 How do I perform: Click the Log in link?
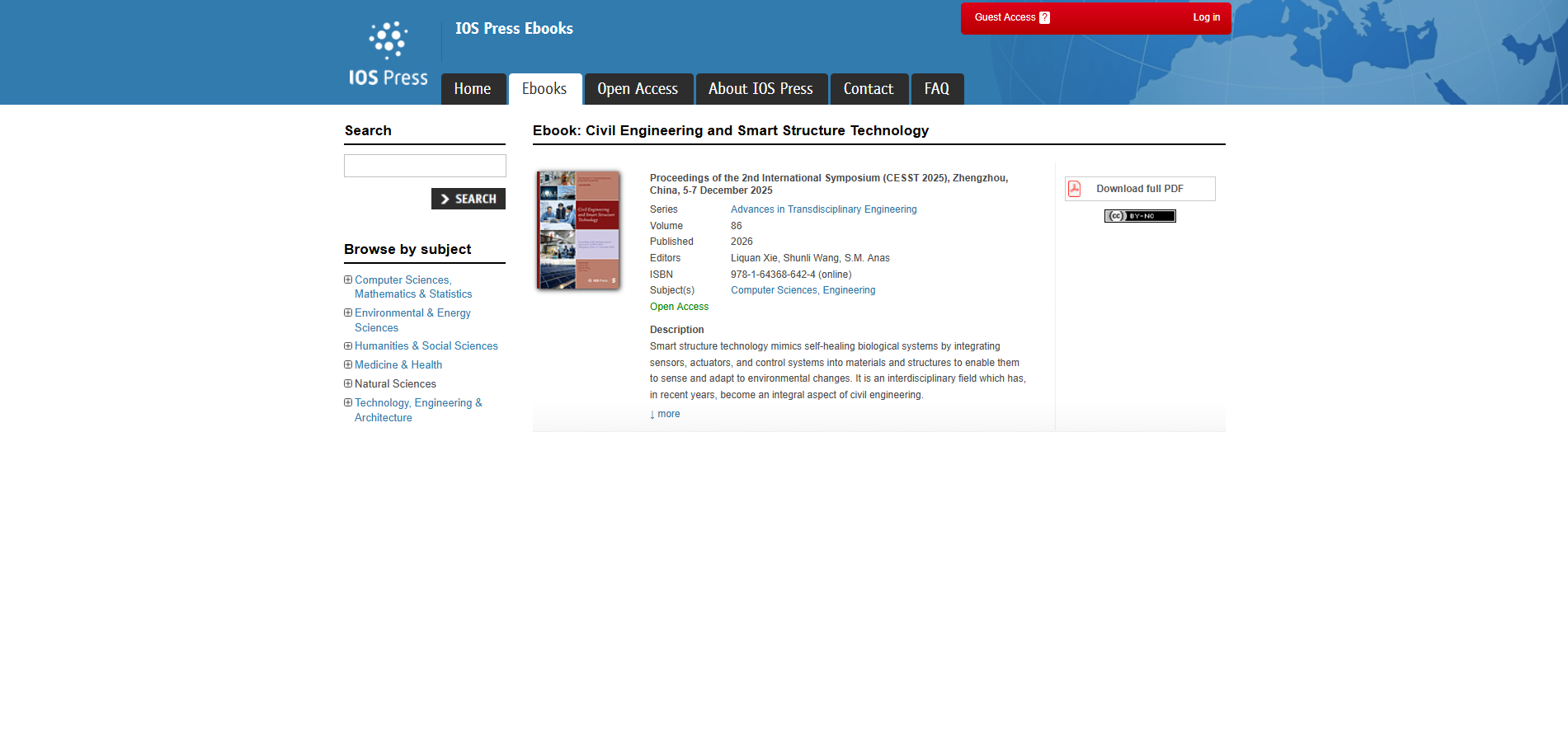pos(1207,17)
